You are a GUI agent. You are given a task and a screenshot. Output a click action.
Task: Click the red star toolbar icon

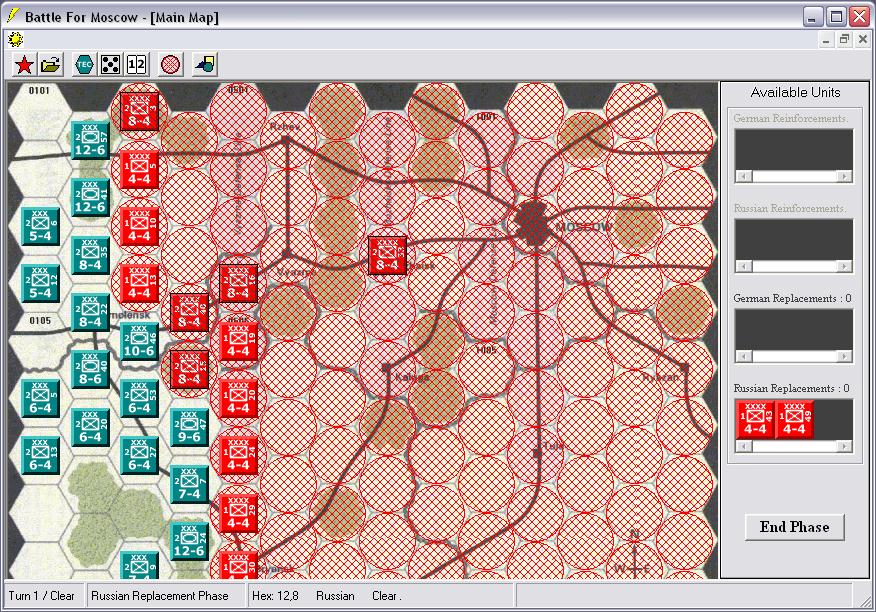coord(24,65)
